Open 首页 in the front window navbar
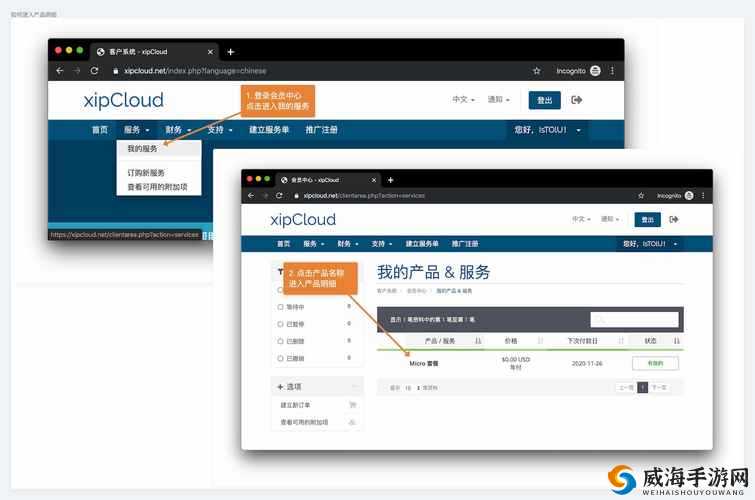Viewport: 755px width, 500px height. coord(284,244)
